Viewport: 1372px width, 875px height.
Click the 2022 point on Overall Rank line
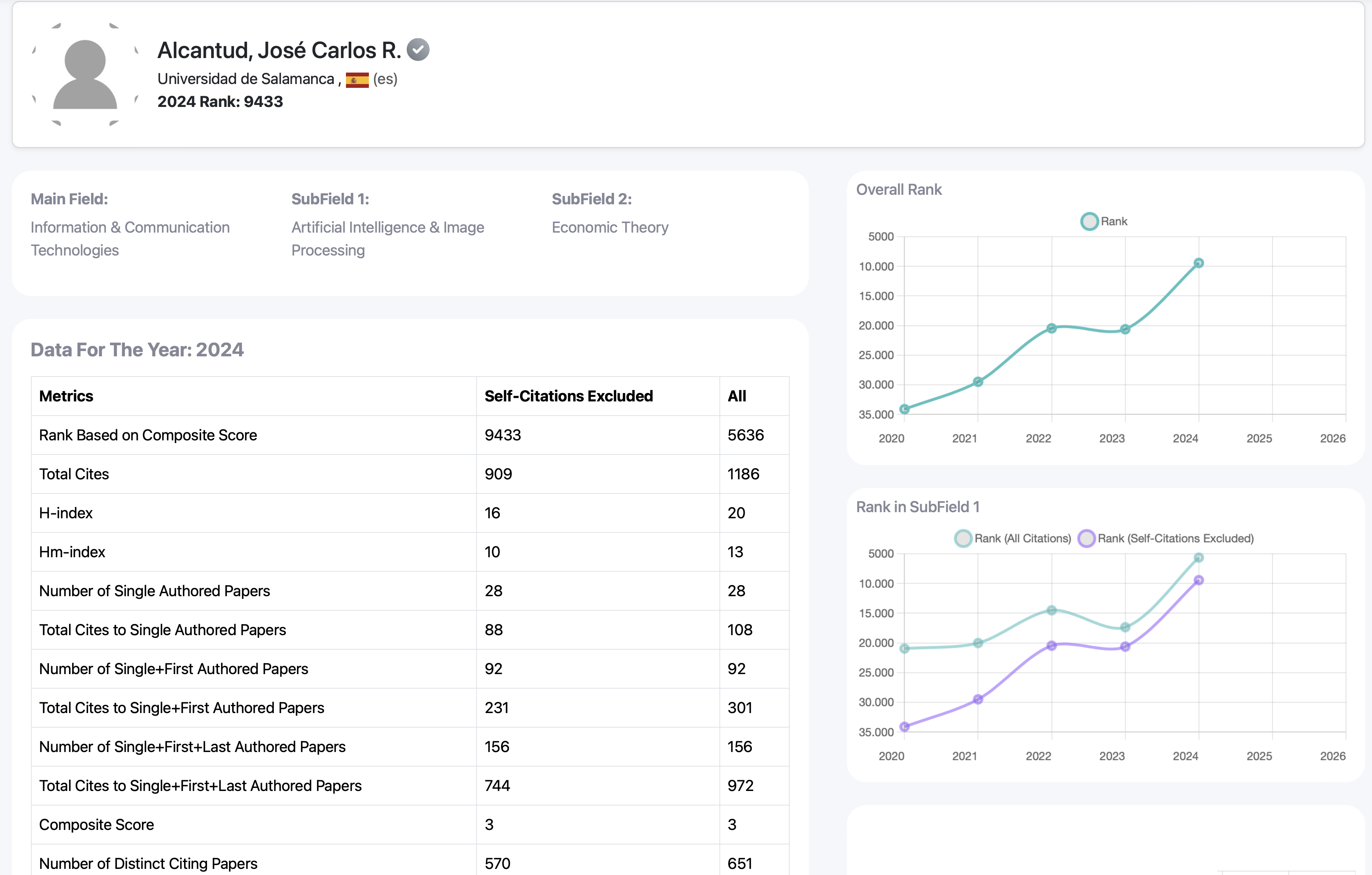[x=1051, y=328]
